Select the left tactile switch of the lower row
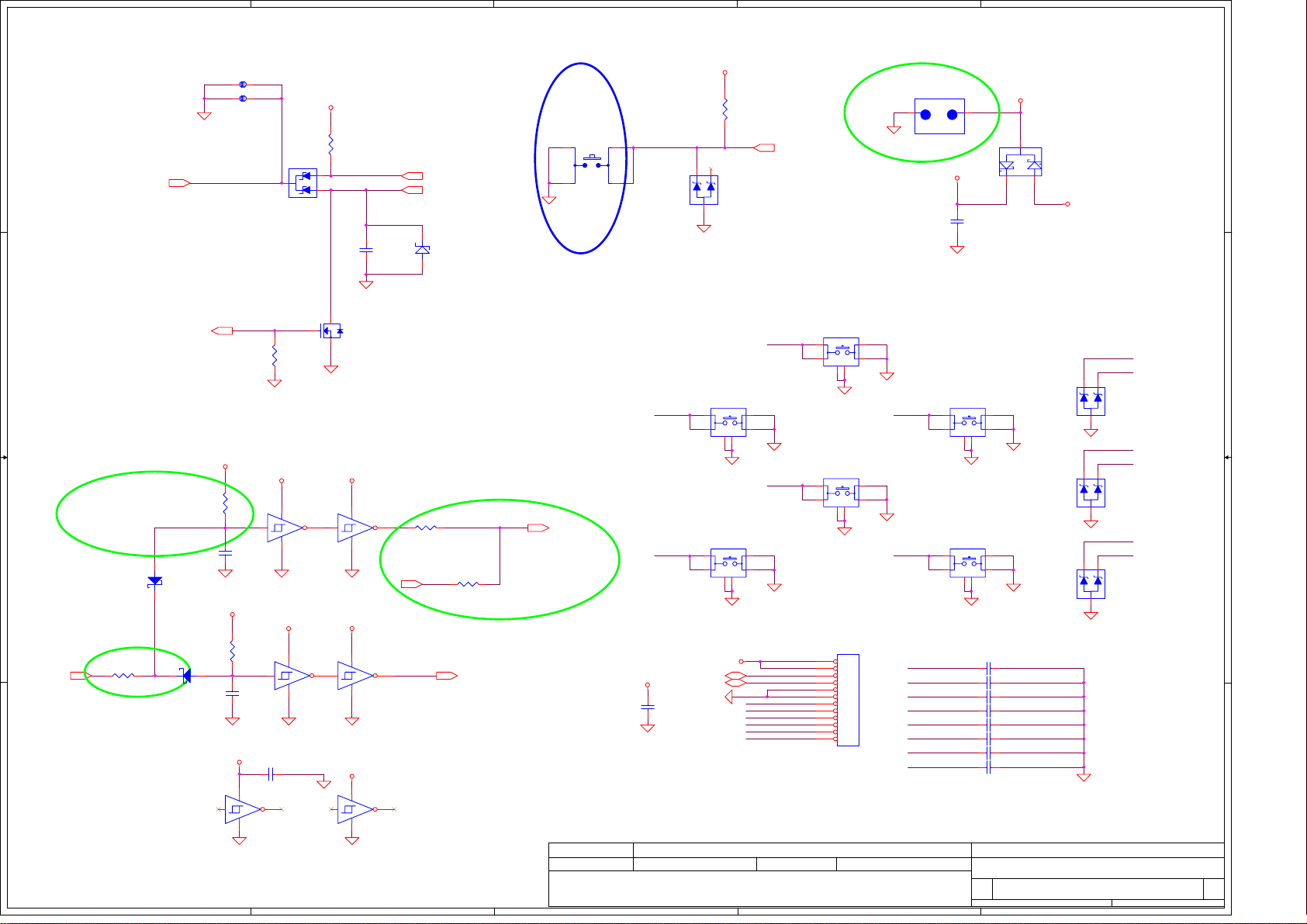1307x924 pixels. 728,563
